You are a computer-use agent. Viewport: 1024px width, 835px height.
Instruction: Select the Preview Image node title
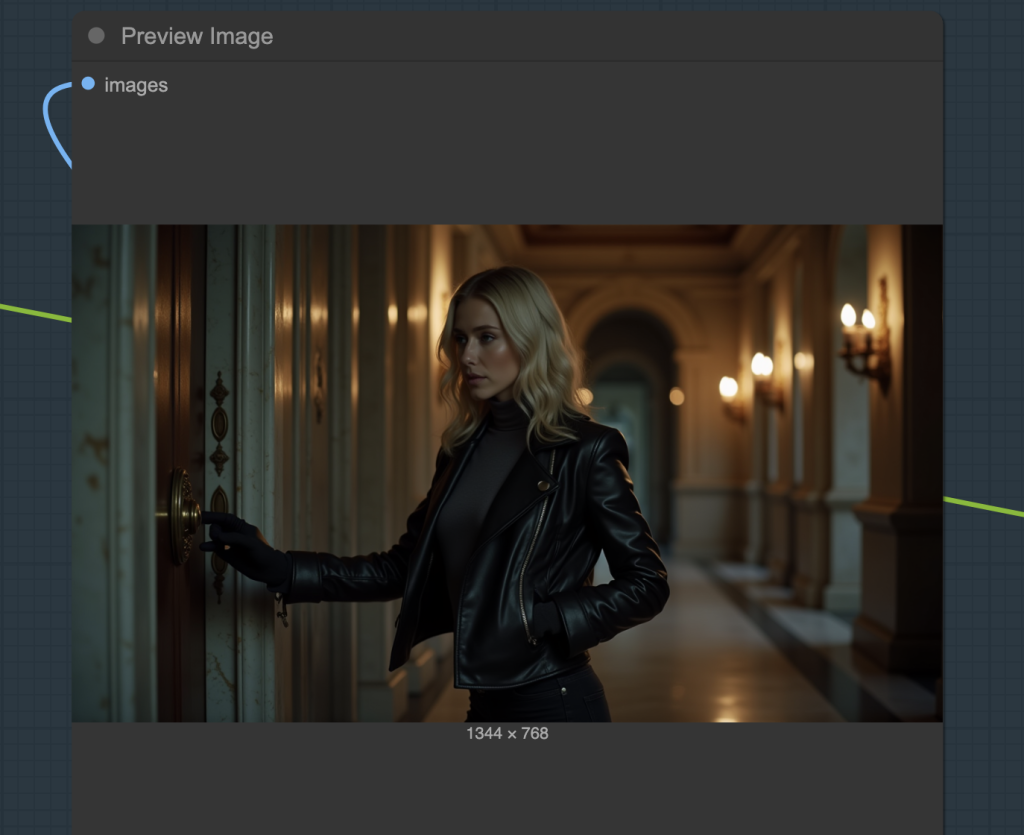197,37
